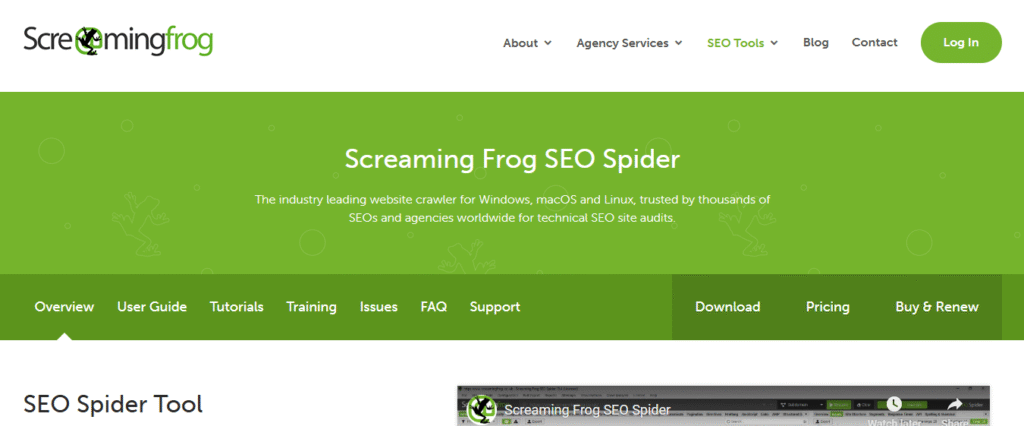This screenshot has height=426, width=1024.
Task: Open the Training tab
Action: point(312,306)
